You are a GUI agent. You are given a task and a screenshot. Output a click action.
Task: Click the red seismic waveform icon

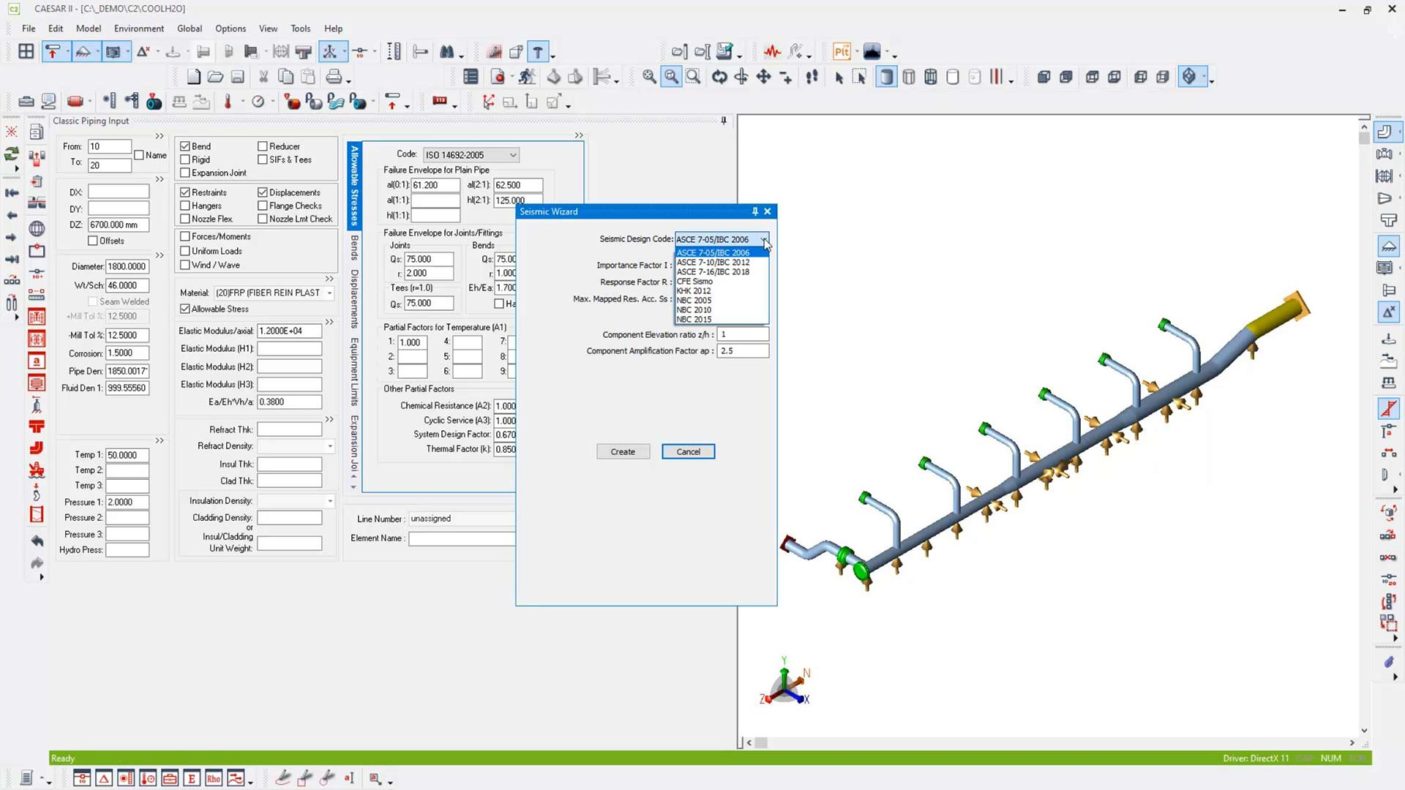tap(772, 52)
